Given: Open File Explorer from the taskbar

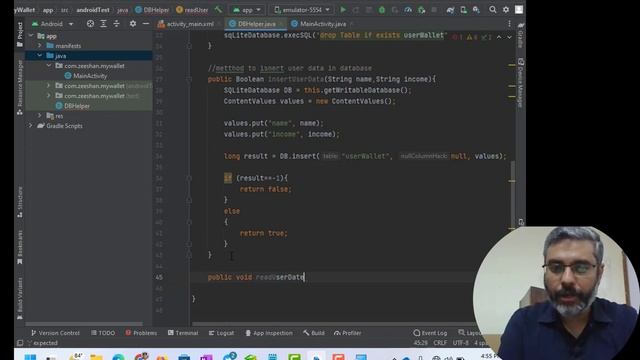Looking at the screenshot, I should [96, 357].
